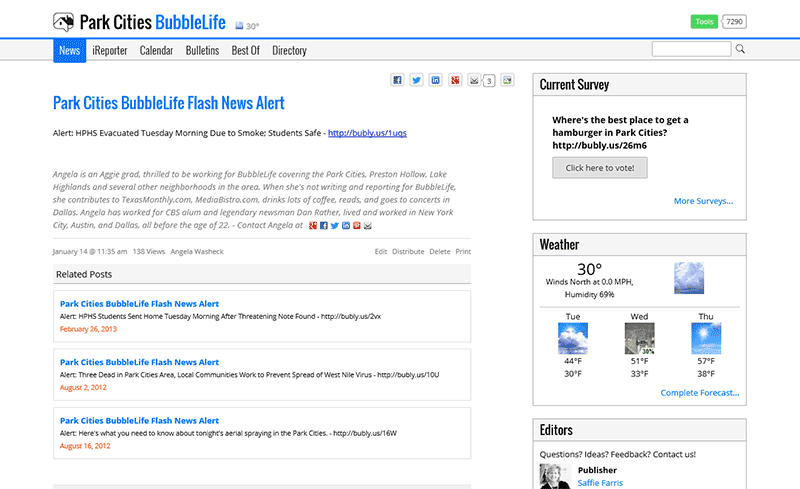Email the article using the top envelope icon
The height and width of the screenshot is (489, 800).
[474, 80]
